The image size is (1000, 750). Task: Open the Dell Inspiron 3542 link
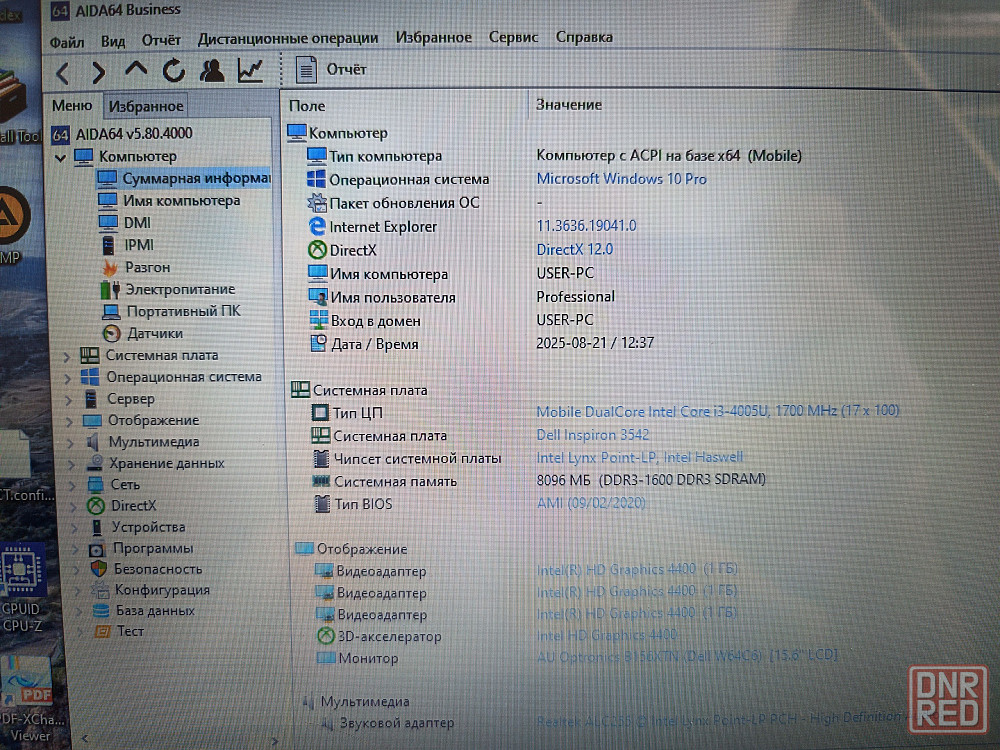[593, 435]
